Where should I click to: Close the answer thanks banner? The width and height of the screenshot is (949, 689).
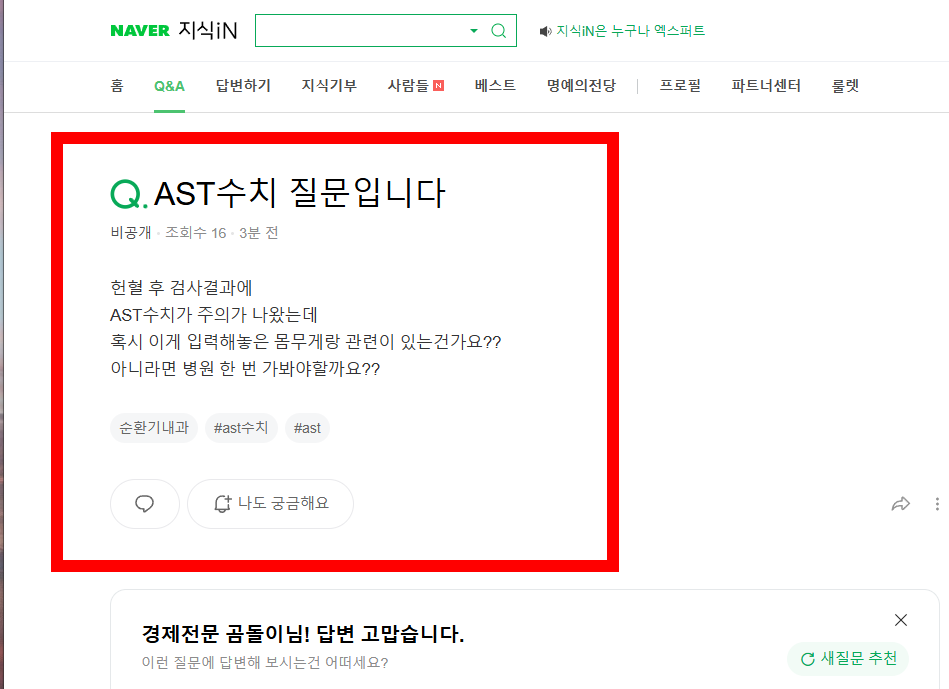coord(901,620)
